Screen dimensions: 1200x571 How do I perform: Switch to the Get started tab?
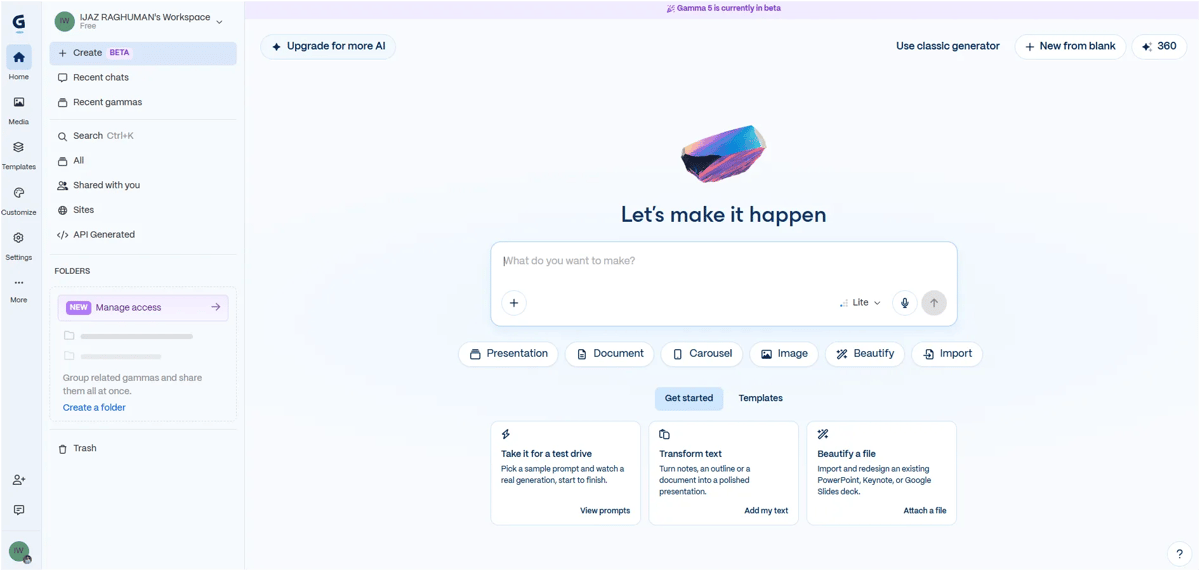click(x=689, y=399)
